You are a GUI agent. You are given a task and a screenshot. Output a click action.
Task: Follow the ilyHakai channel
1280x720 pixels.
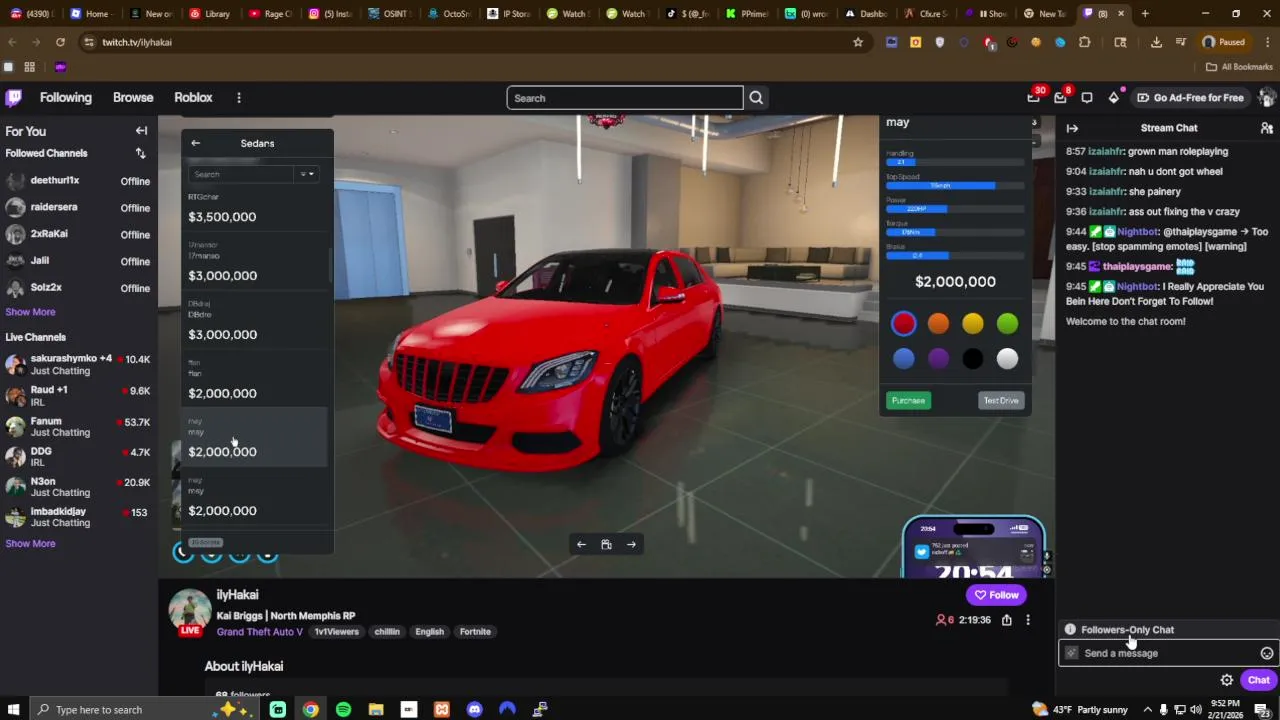[995, 595]
